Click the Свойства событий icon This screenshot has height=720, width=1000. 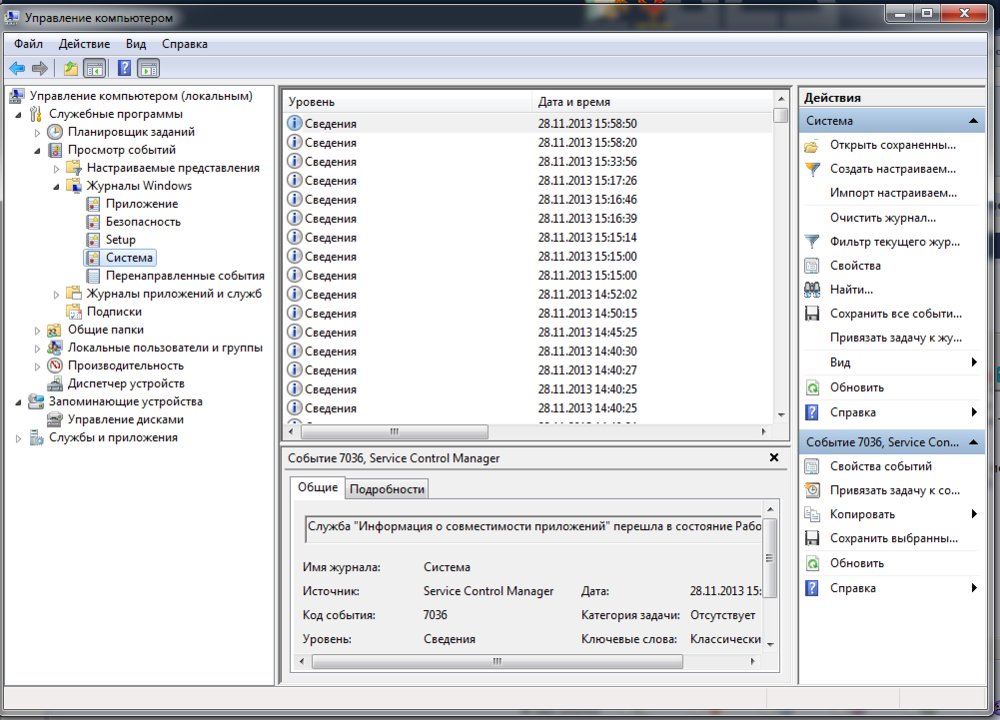812,466
